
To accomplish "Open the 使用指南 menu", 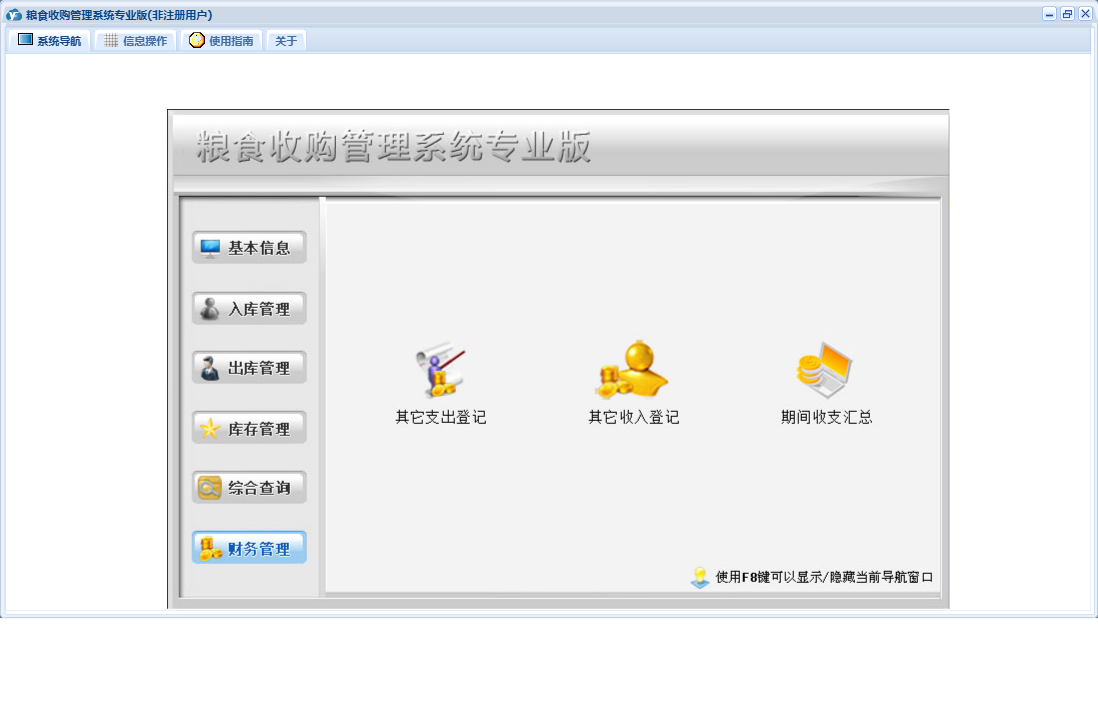I will coord(221,41).
